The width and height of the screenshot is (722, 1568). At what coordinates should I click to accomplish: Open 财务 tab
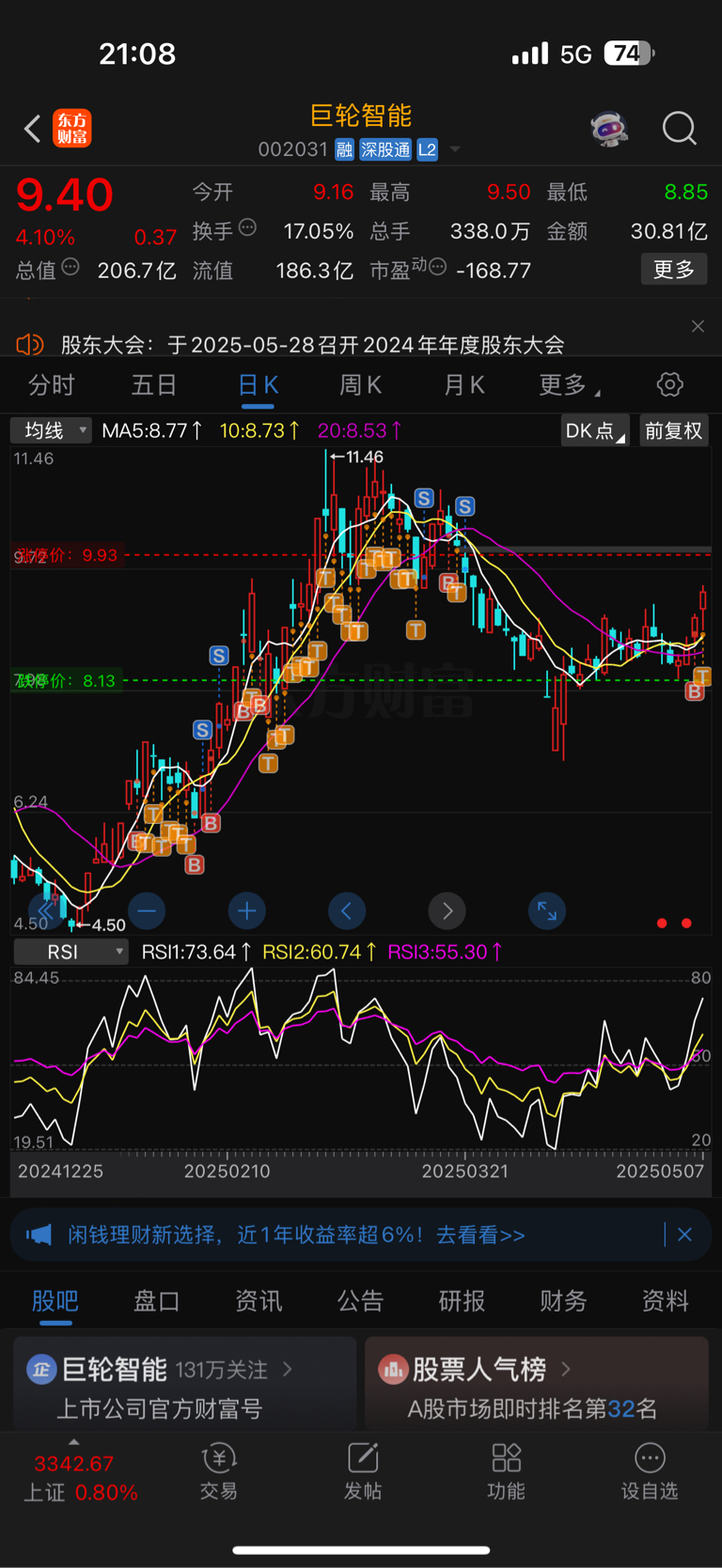(x=563, y=1300)
